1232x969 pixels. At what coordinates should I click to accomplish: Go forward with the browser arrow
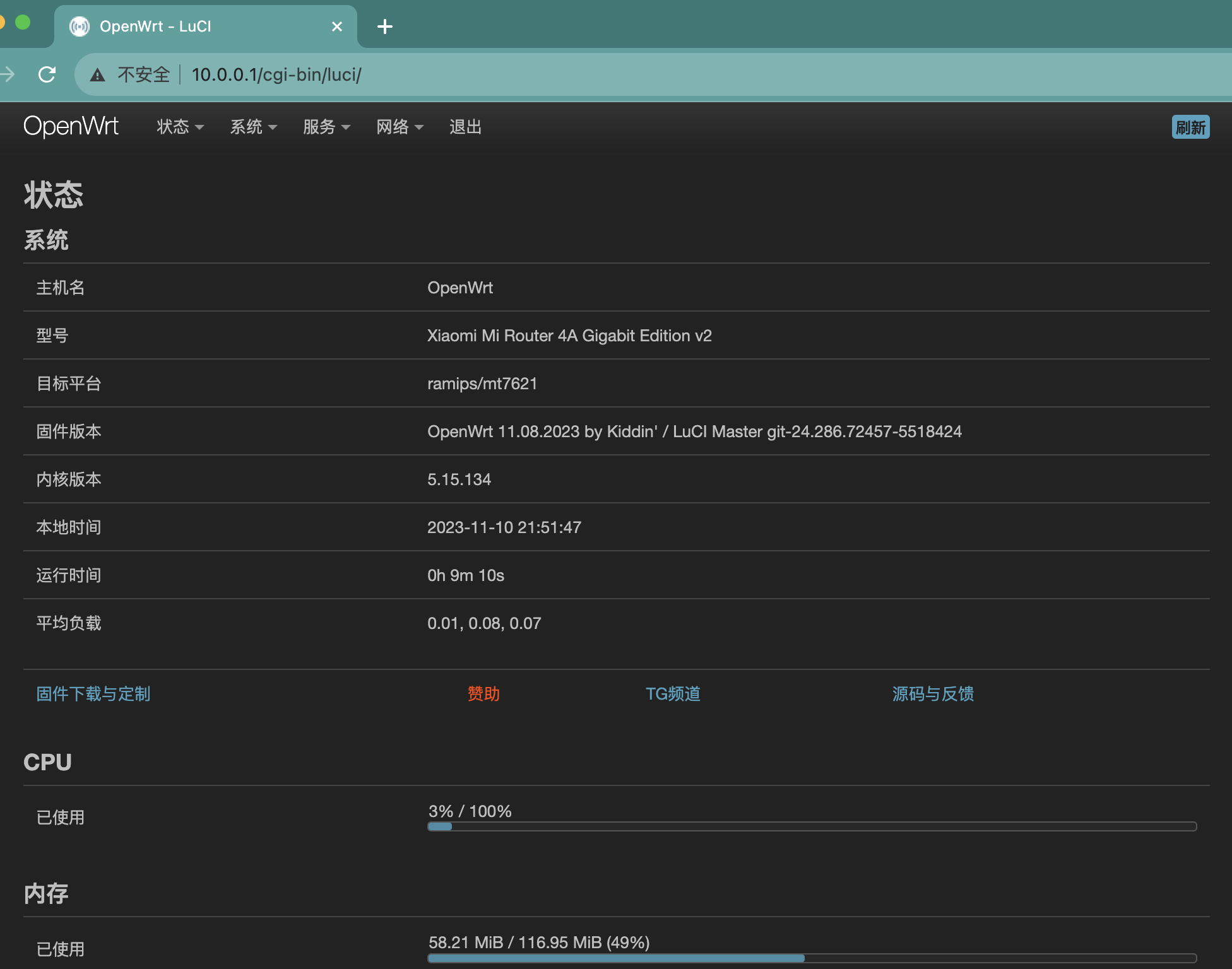(7, 74)
